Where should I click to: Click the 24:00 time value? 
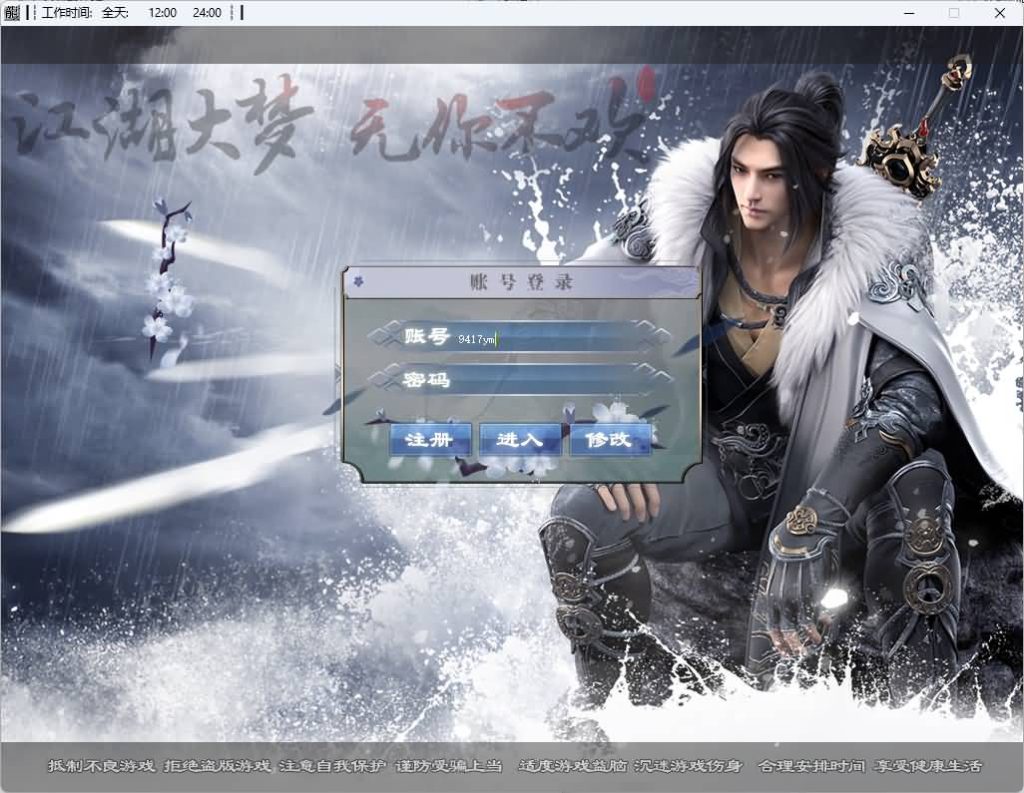coord(207,12)
